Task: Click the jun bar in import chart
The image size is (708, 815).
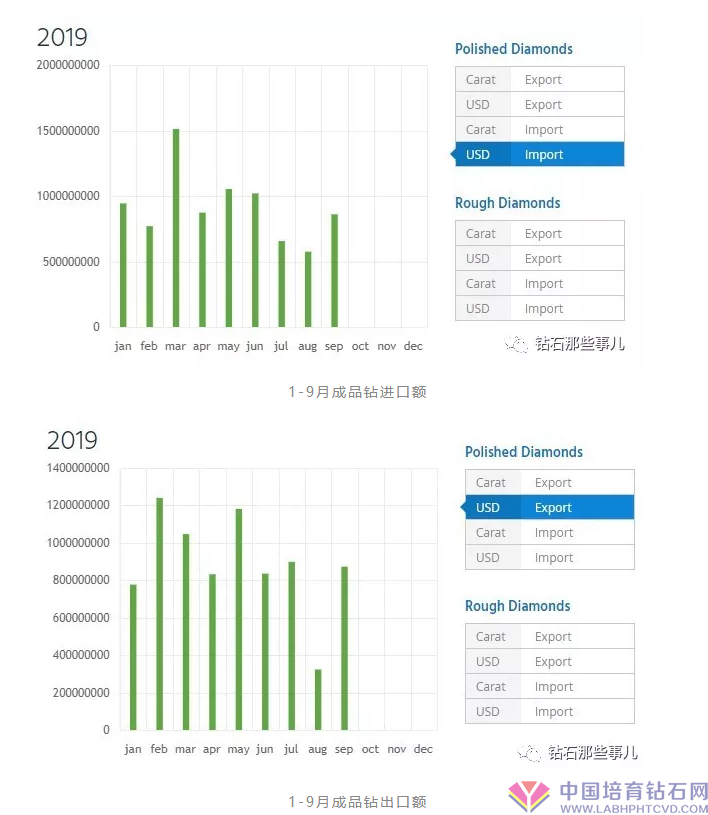Action: point(255,260)
